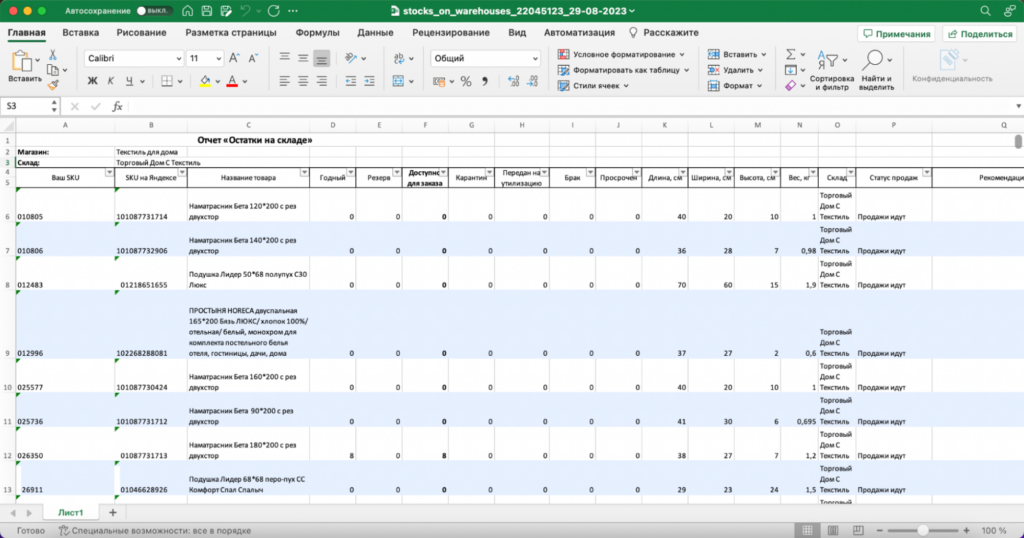
Task: Open the Формулы ribbon tab
Action: tap(317, 33)
